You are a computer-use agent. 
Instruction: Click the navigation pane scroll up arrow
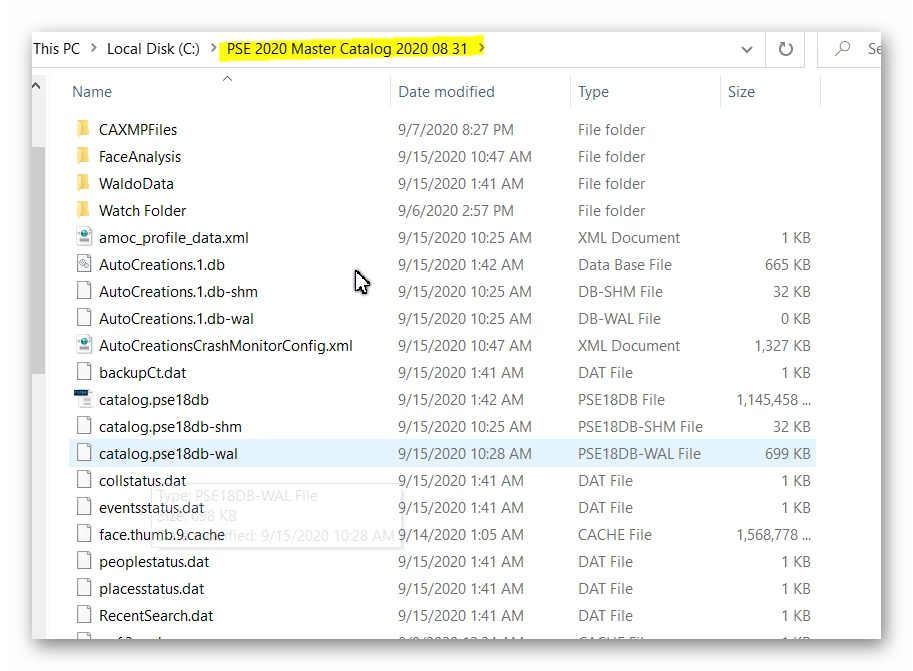point(36,86)
